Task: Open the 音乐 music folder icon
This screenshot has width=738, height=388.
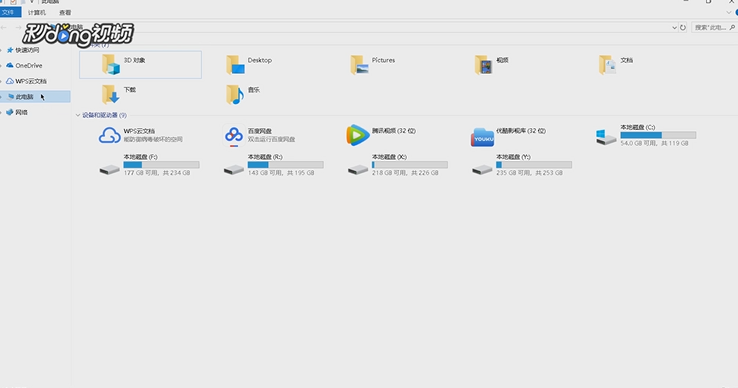Action: tap(235, 94)
